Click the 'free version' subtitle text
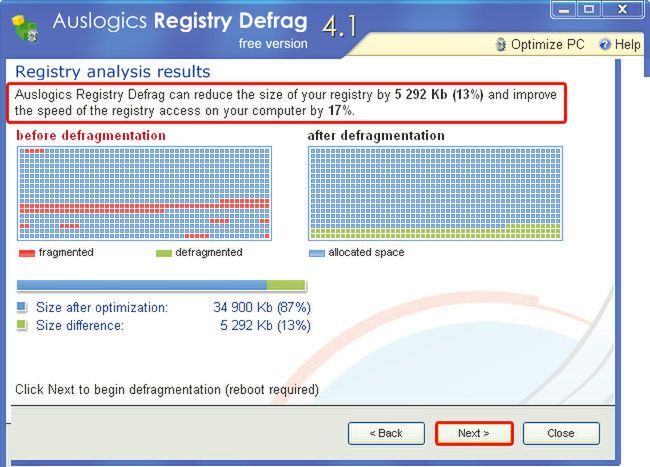The height and width of the screenshot is (467, 650). (273, 44)
